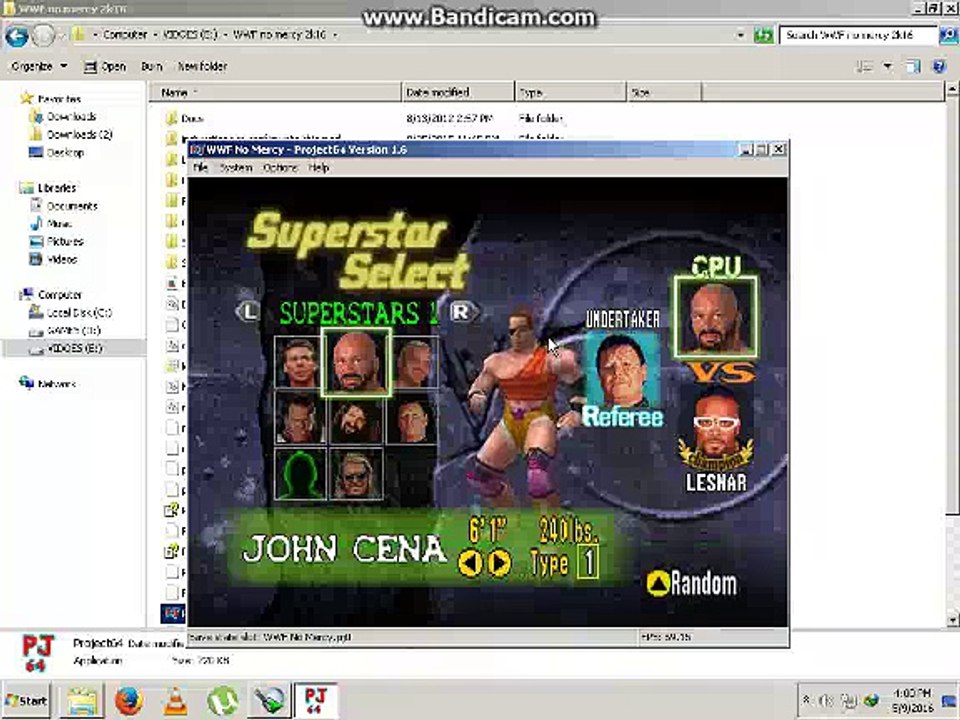Screen dimensions: 960x720
Task: Select Favorites in navigation pane
Action: [59, 99]
